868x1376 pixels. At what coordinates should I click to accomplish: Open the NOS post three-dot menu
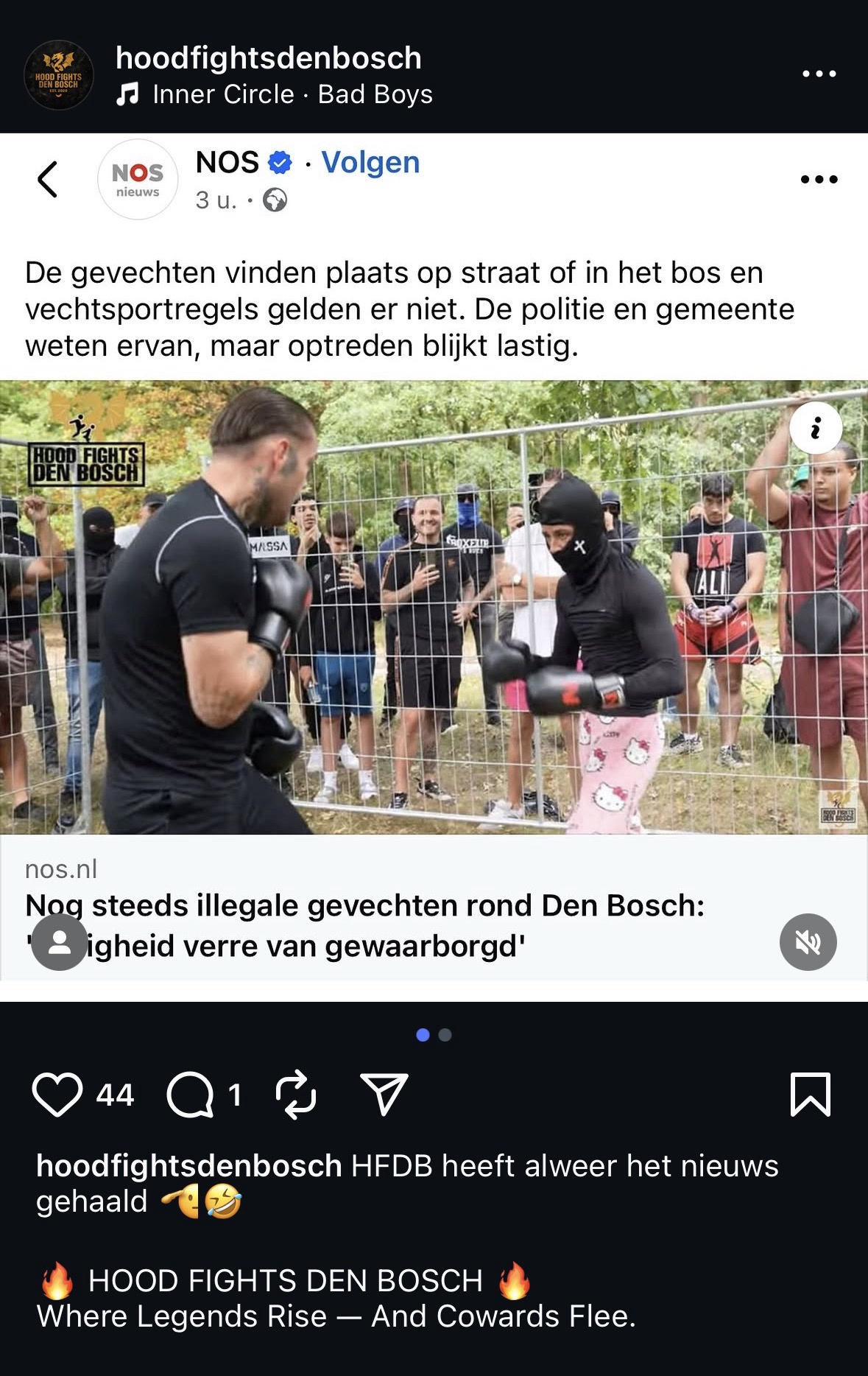[819, 179]
